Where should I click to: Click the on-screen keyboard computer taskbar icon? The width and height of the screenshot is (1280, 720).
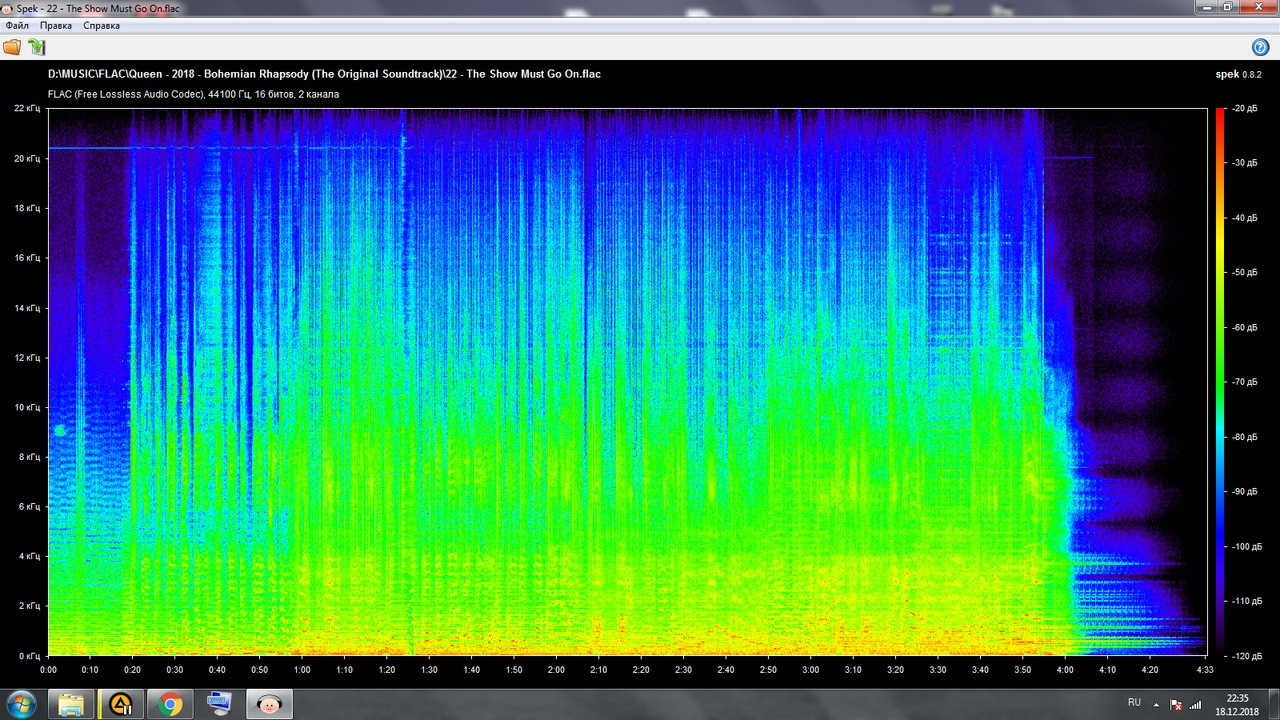pyautogui.click(x=219, y=704)
